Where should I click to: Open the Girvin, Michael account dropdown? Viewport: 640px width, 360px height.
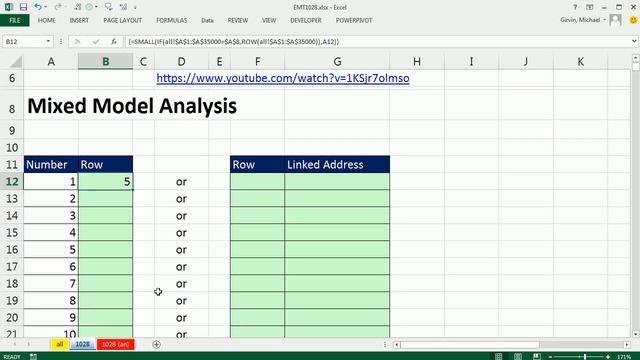[604, 20]
